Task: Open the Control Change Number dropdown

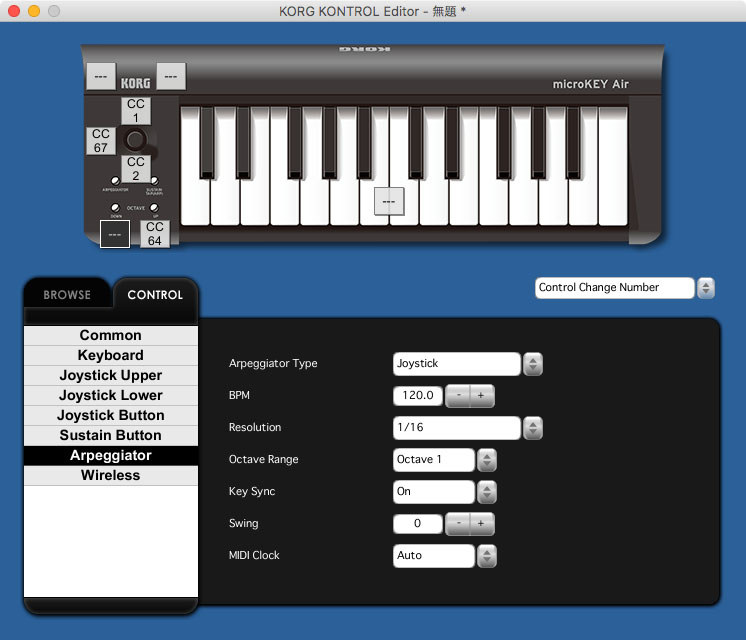Action: point(614,287)
